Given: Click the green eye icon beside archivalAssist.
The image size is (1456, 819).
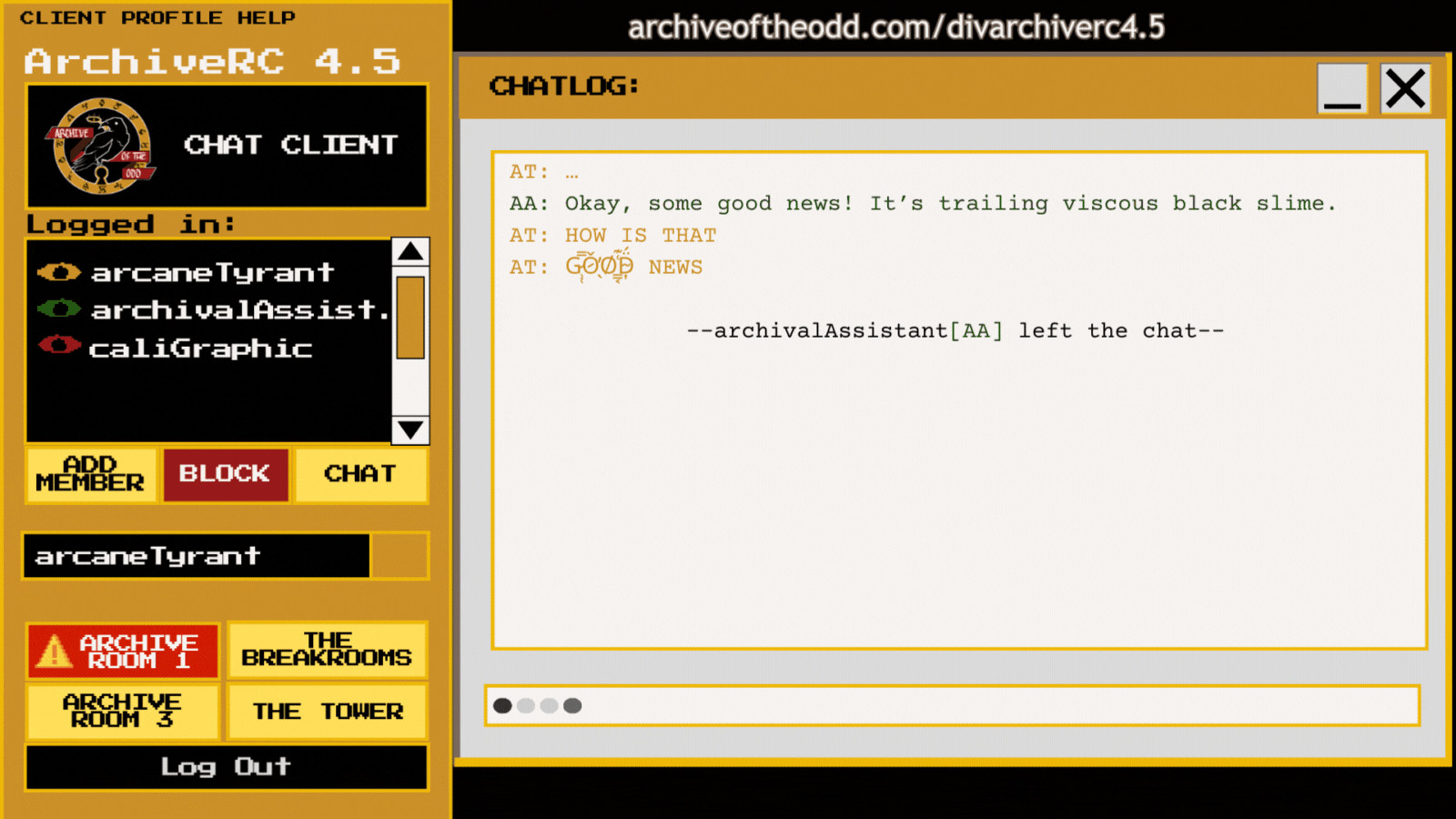Looking at the screenshot, I should pyautogui.click(x=59, y=309).
